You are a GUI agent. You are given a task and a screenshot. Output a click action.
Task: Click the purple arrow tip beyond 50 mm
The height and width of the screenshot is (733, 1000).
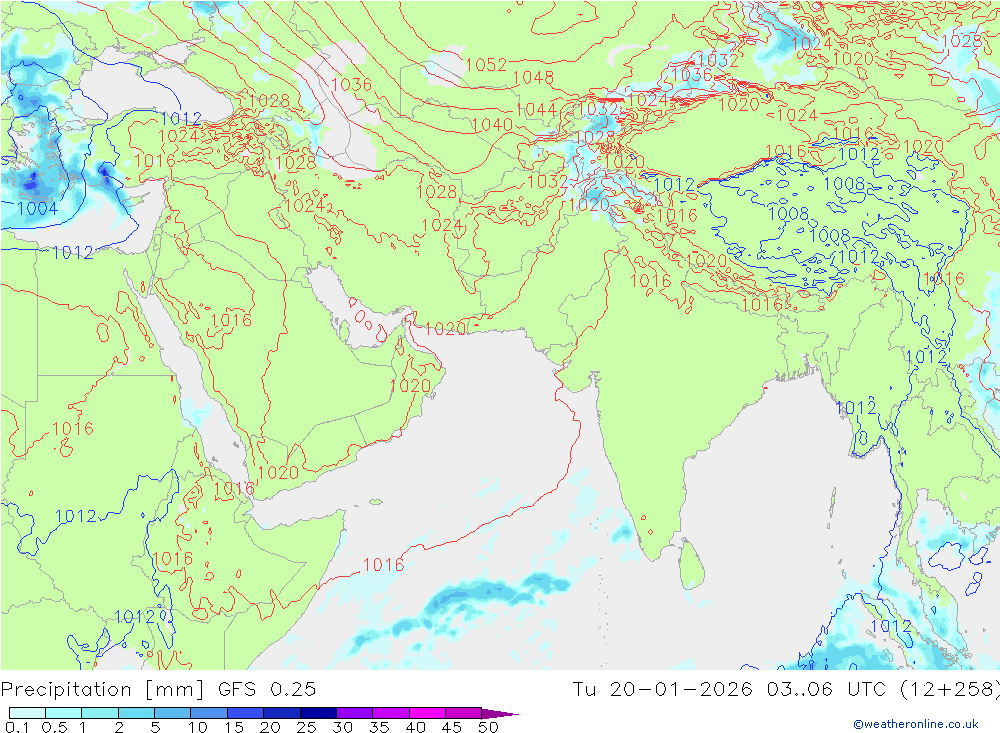501,713
